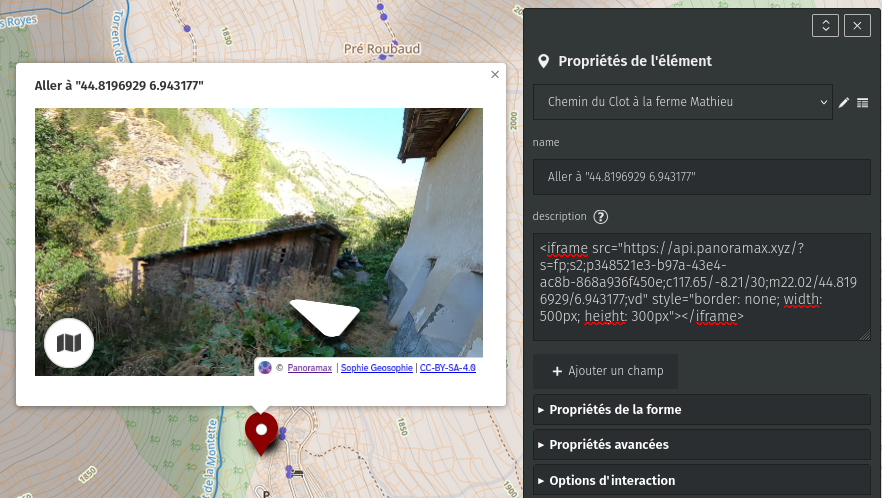Viewport: 882px width, 498px height.
Task: Expand Options d'interaction section
Action: [701, 481]
